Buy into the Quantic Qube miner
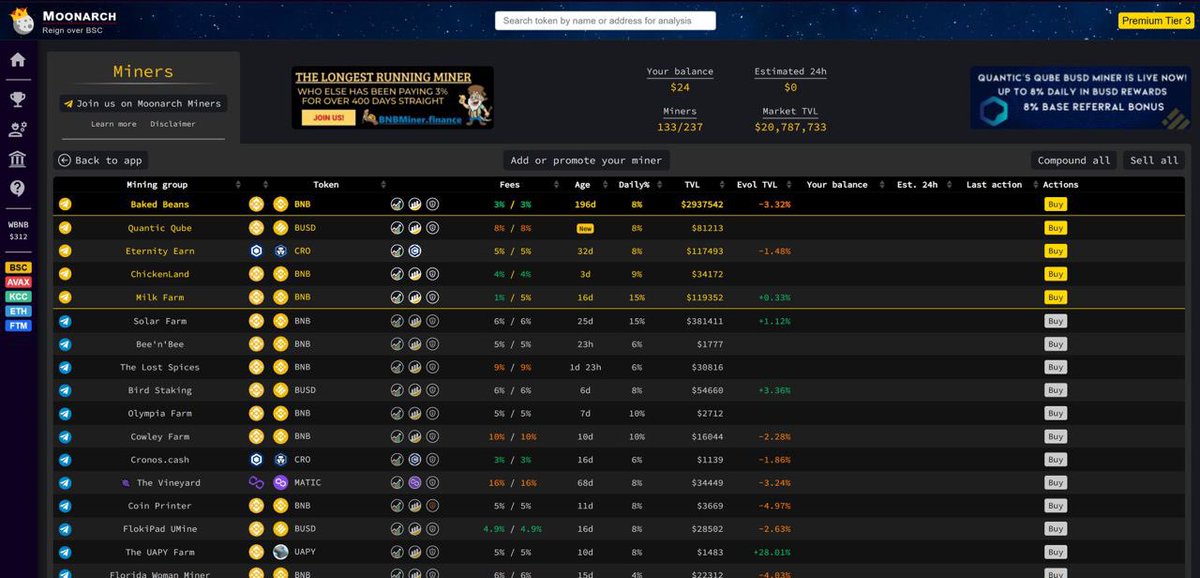Screen dimensions: 1200x578 (x=1055, y=228)
